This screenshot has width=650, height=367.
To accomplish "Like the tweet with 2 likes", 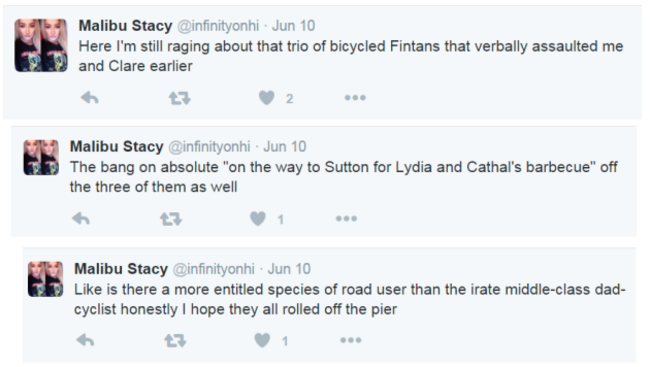I will (267, 98).
